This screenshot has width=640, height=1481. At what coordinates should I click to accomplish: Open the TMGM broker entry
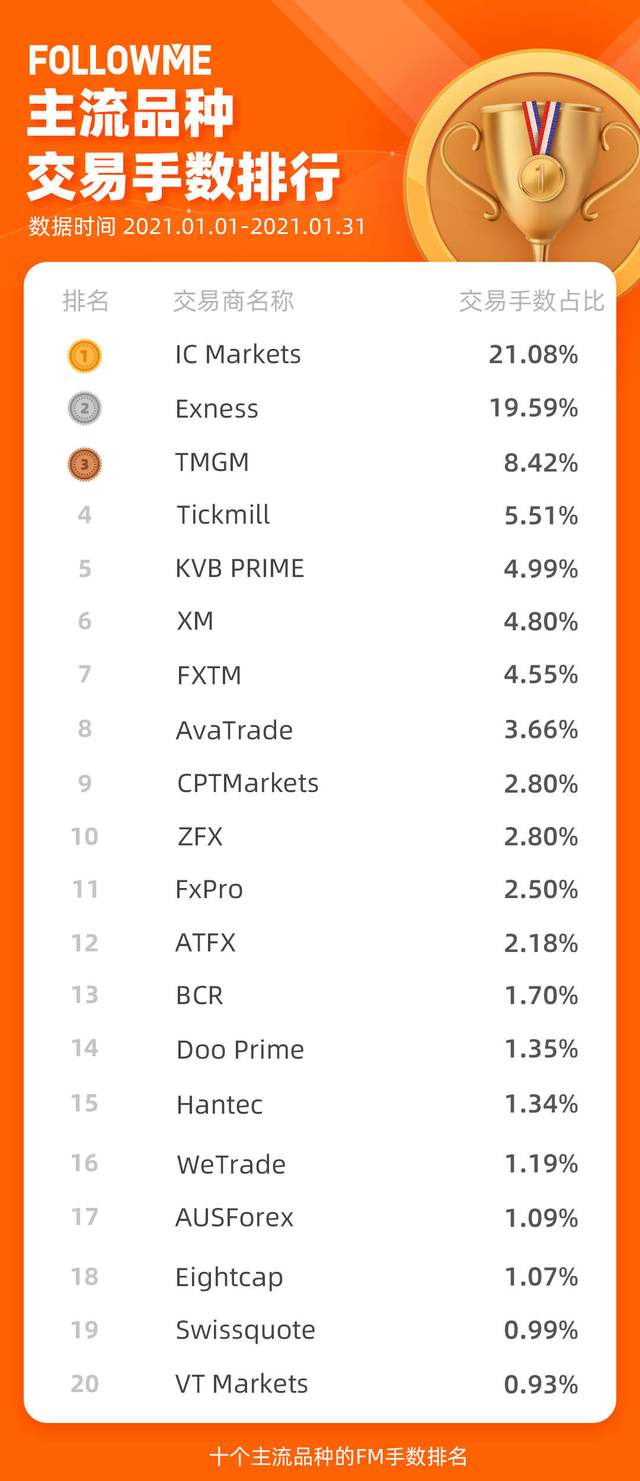212,463
